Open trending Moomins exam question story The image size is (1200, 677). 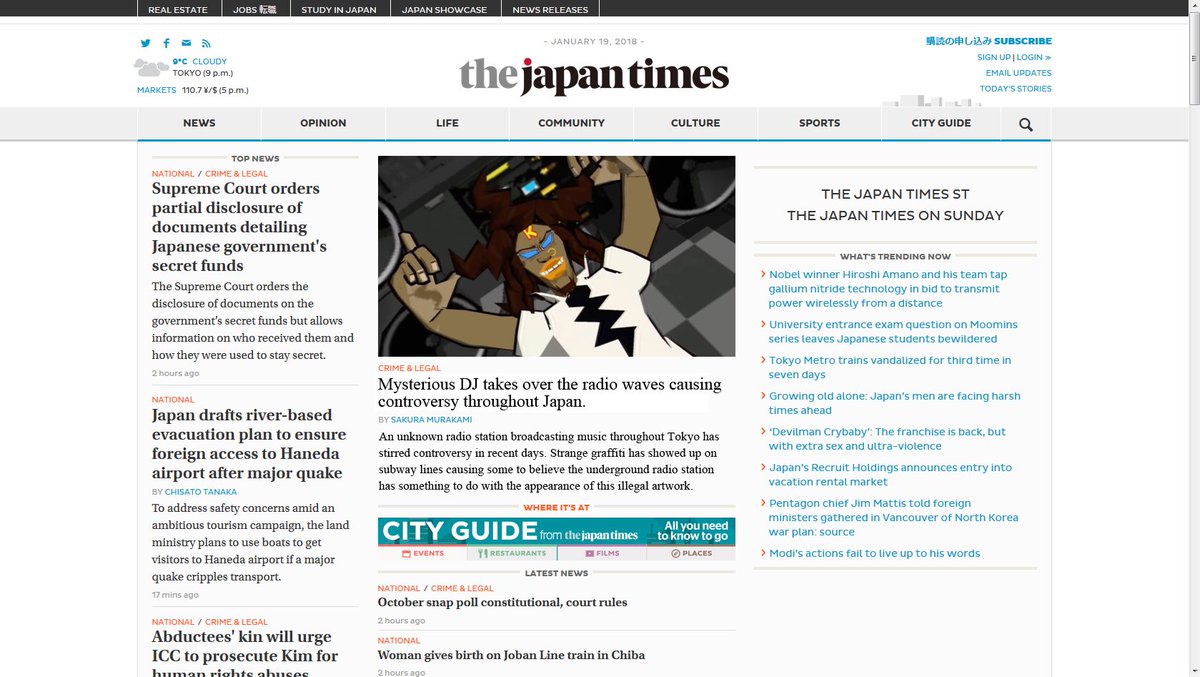(x=893, y=332)
